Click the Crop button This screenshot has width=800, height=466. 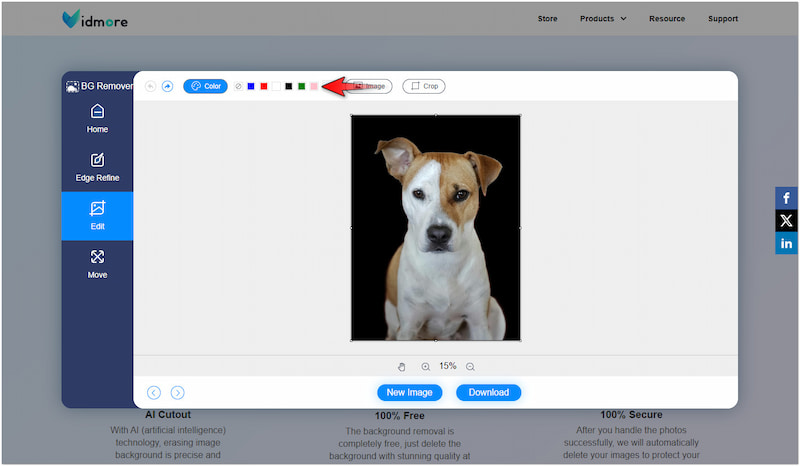pyautogui.click(x=424, y=87)
